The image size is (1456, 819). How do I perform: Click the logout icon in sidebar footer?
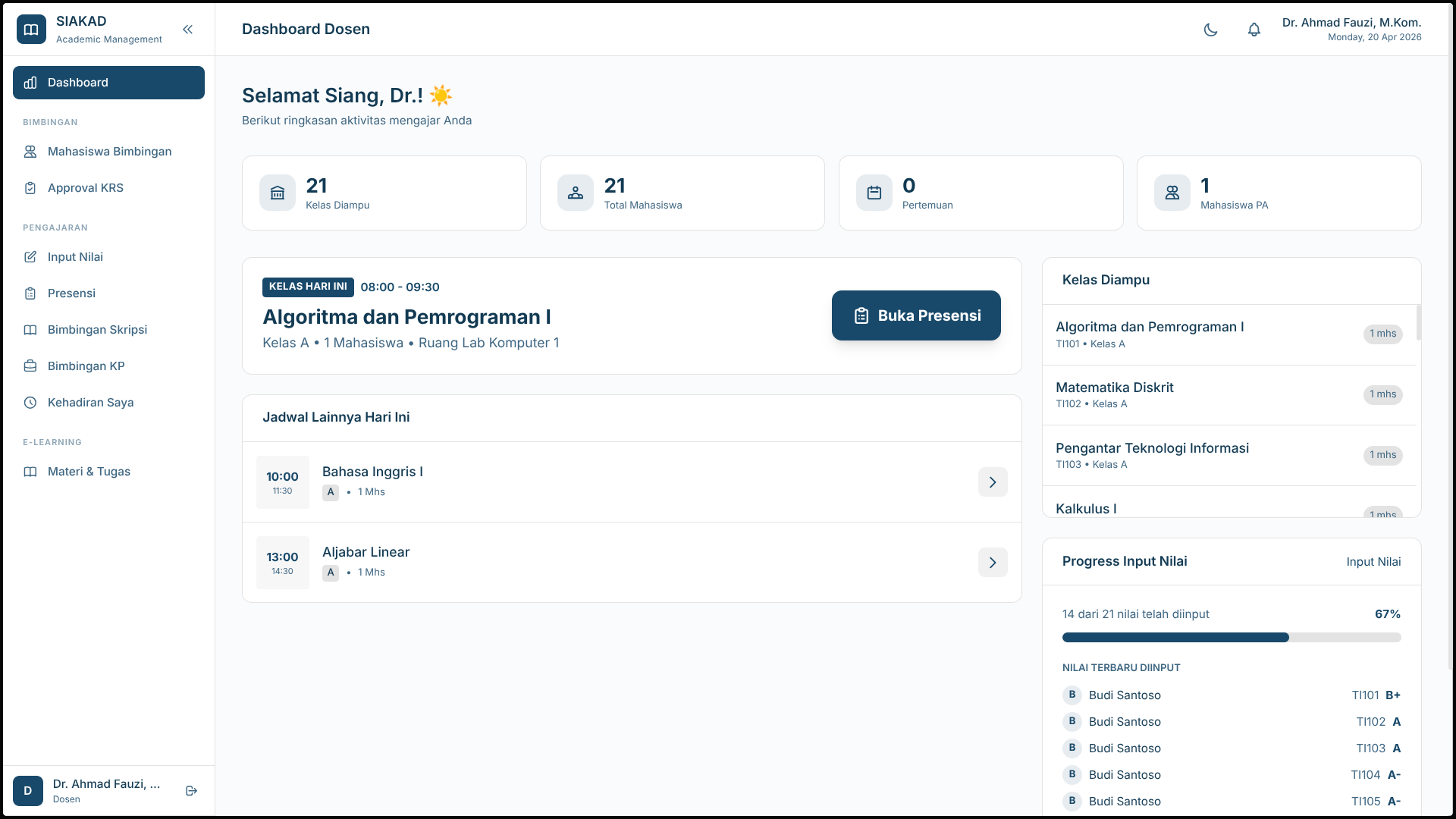coord(192,791)
